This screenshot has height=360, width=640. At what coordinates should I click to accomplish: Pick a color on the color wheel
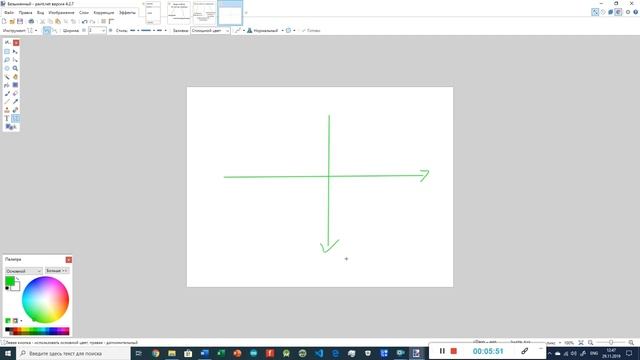coord(45,300)
